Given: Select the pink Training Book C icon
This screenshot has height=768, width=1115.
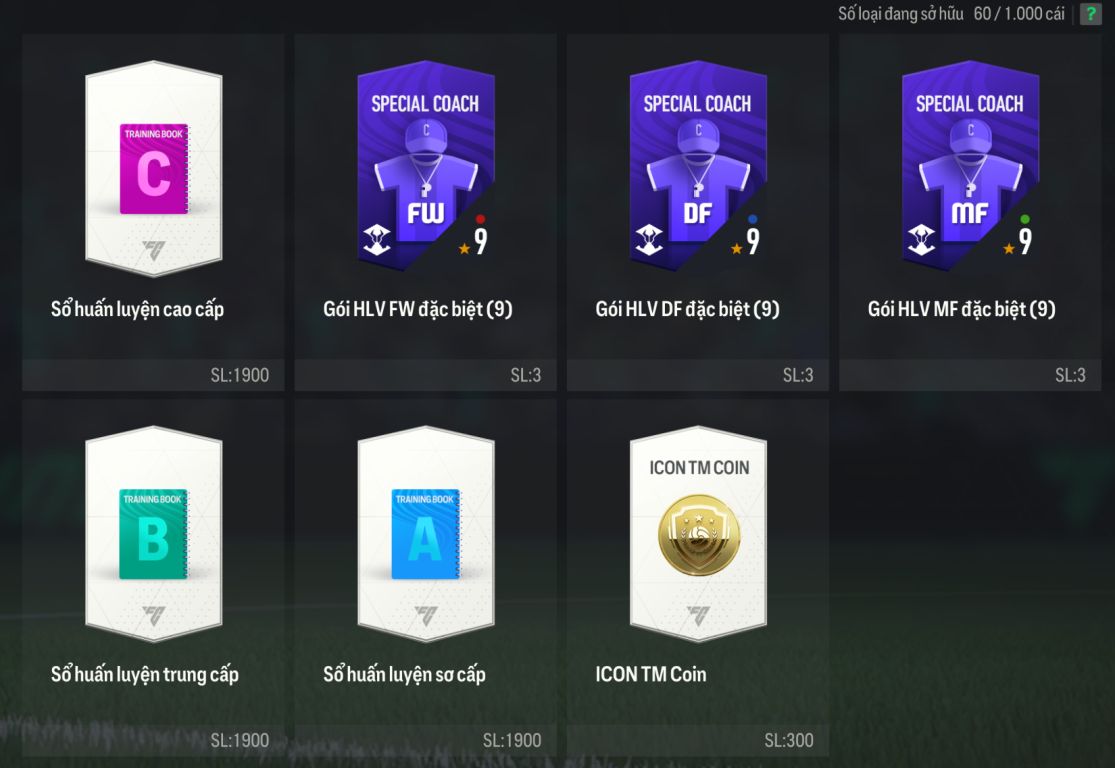Looking at the screenshot, I should coord(154,169).
